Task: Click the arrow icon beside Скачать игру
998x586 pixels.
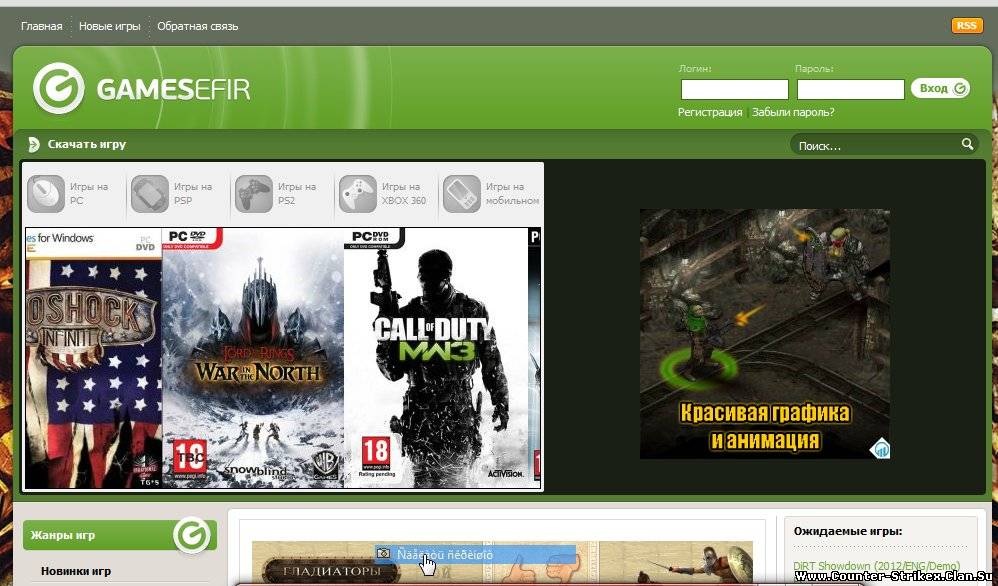Action: [34, 144]
